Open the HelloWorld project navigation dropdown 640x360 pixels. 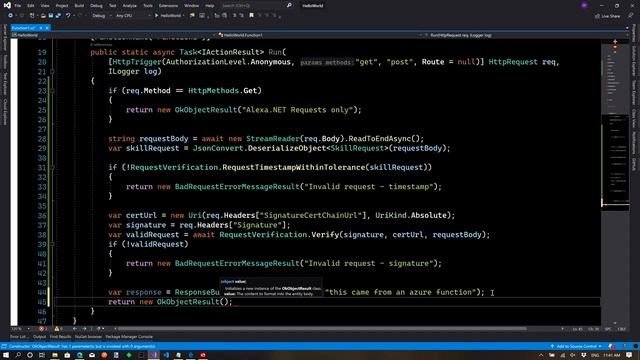(113, 35)
